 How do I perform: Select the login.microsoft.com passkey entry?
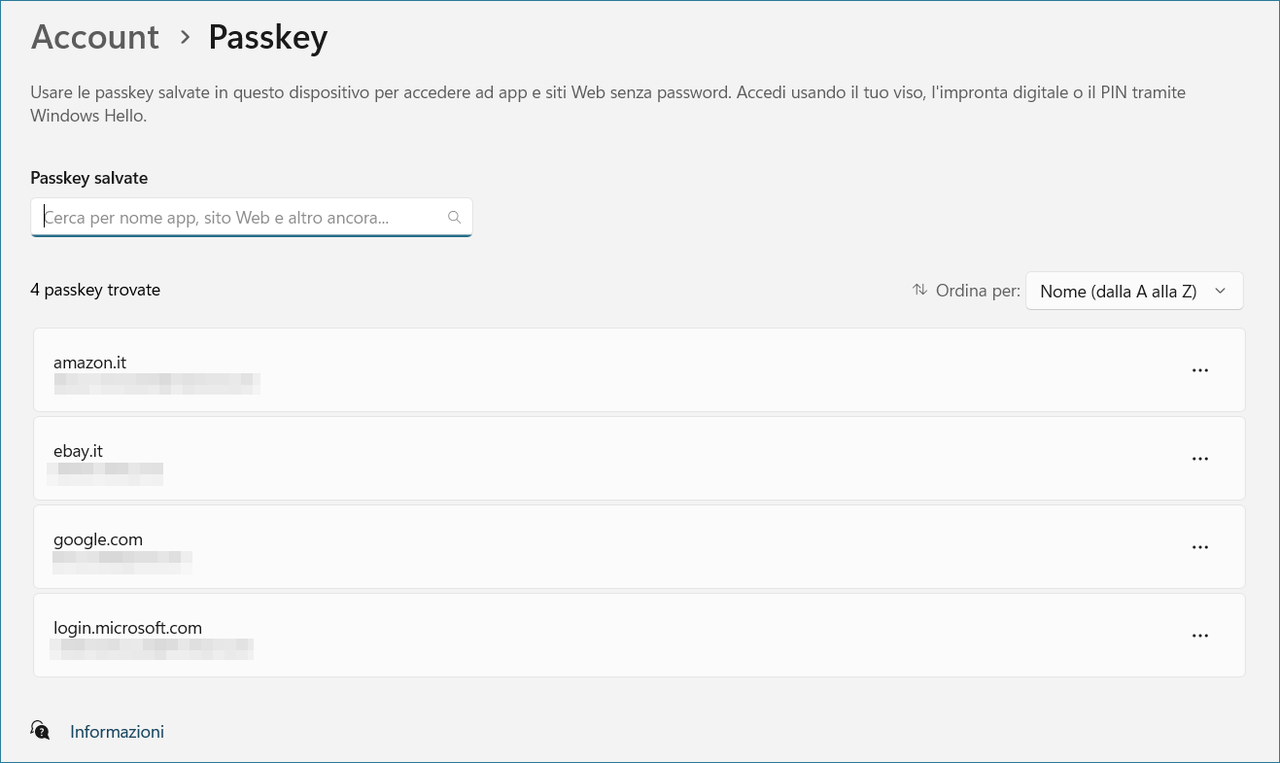639,635
